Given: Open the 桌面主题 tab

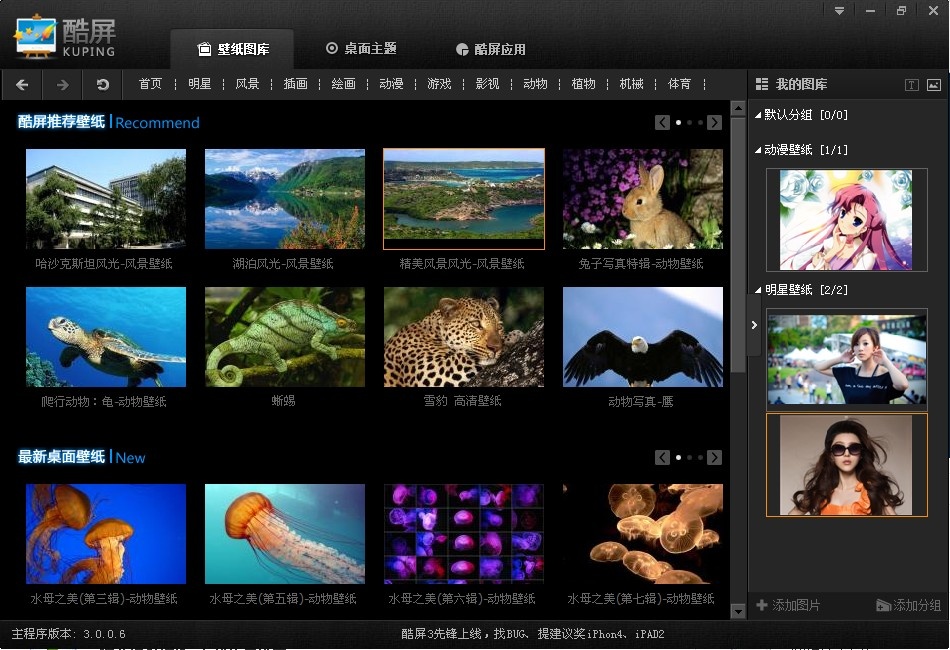Looking at the screenshot, I should (x=361, y=48).
